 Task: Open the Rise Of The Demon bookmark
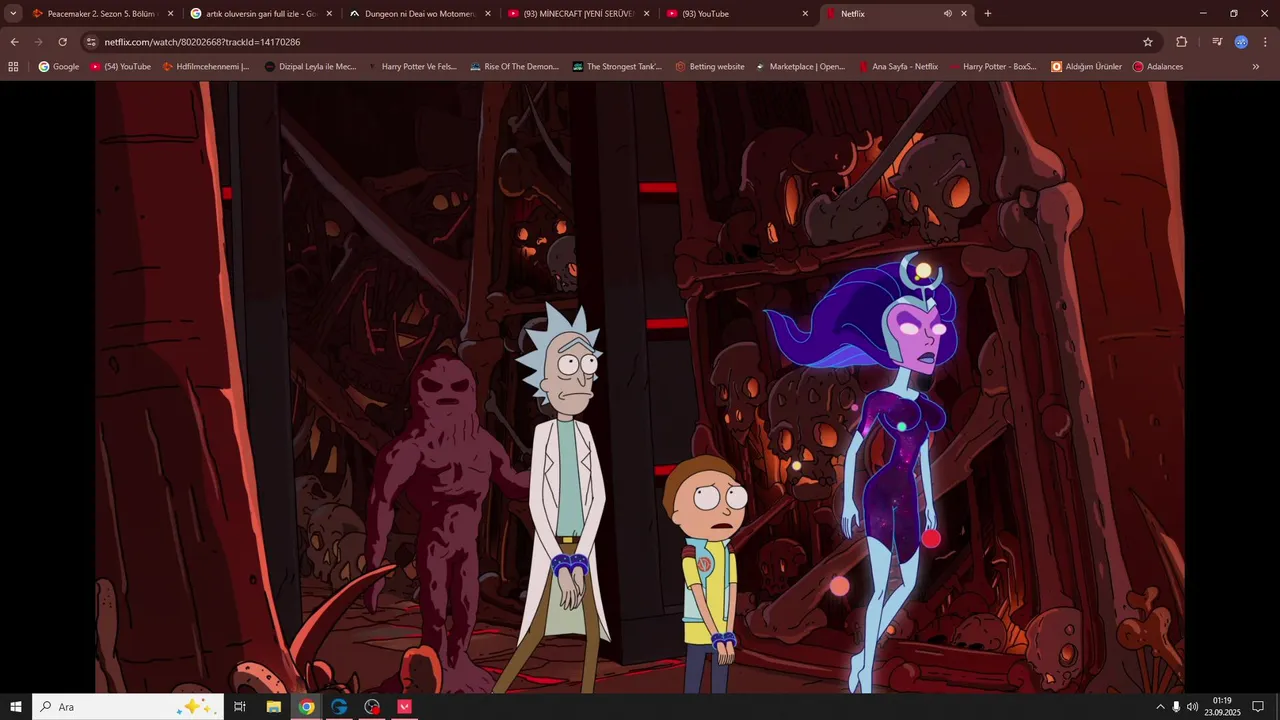514,67
